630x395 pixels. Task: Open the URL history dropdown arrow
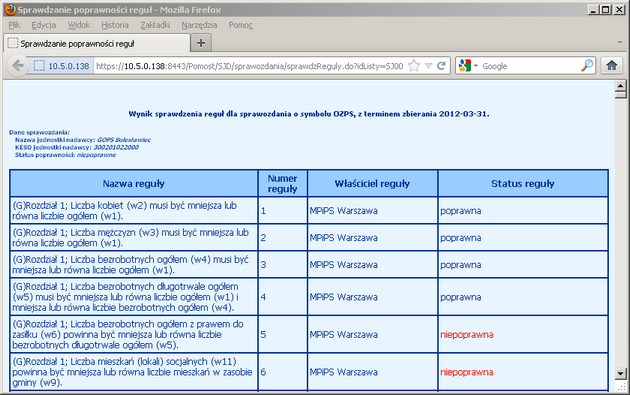pyautogui.click(x=428, y=65)
